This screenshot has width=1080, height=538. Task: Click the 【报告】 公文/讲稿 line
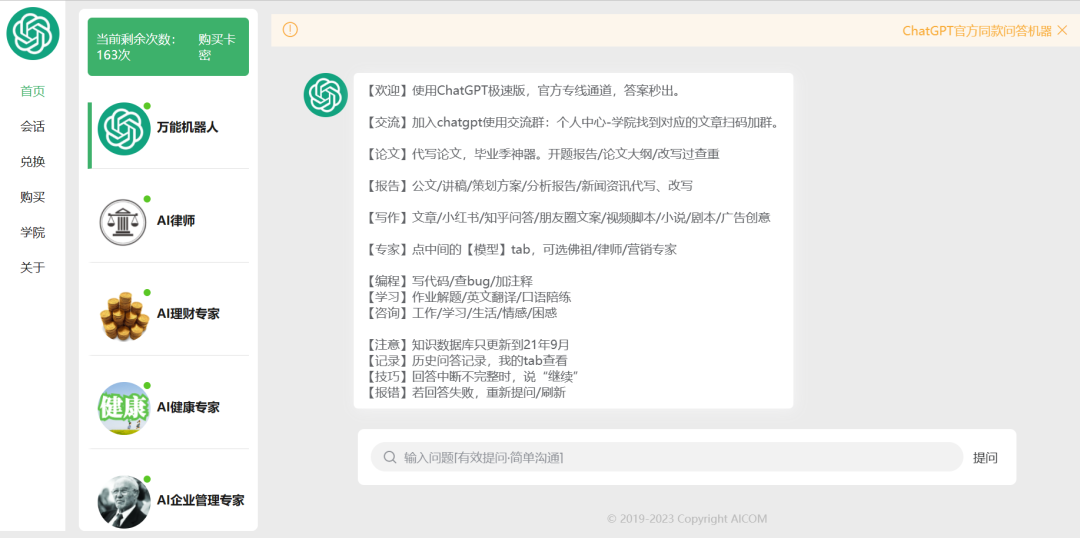[x=528, y=186]
